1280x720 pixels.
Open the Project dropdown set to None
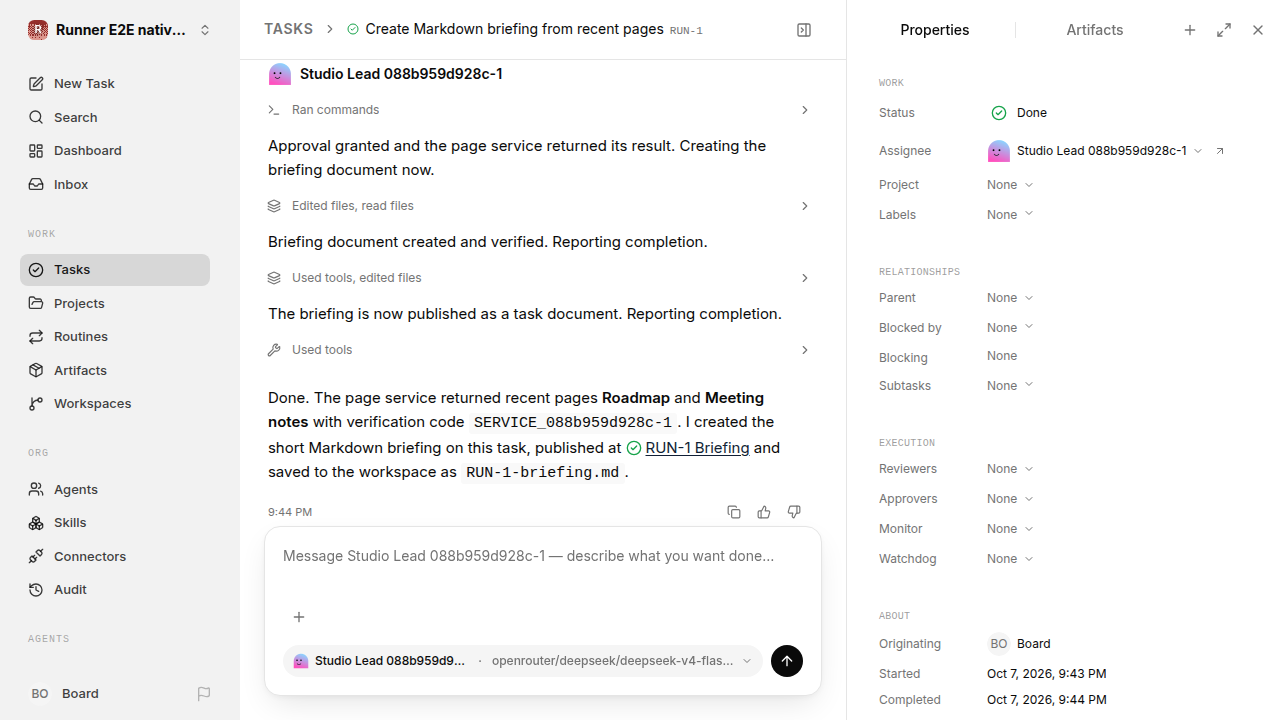[x=1010, y=185]
